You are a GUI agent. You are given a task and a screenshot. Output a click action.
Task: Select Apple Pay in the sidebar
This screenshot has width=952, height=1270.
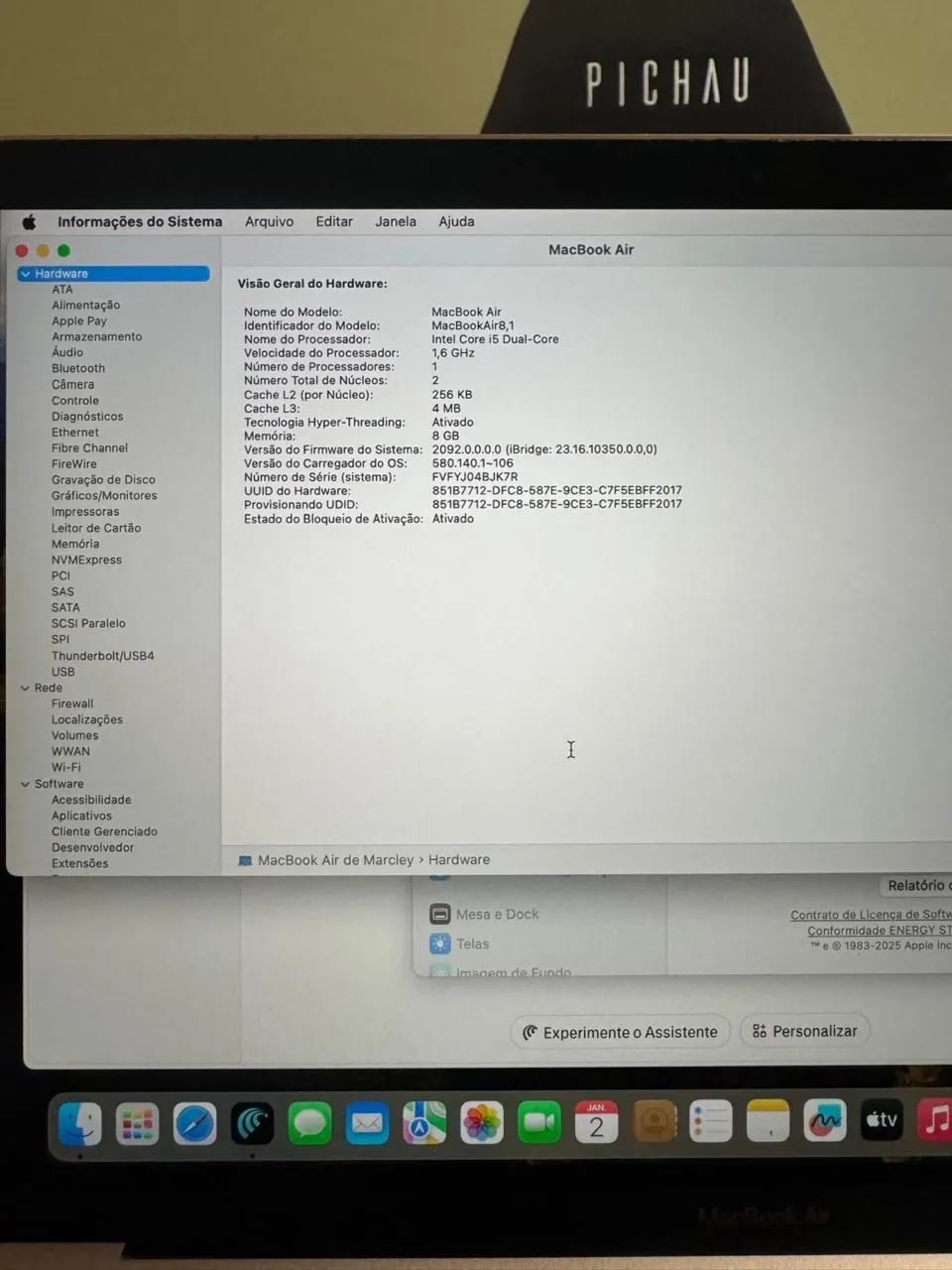tap(79, 320)
